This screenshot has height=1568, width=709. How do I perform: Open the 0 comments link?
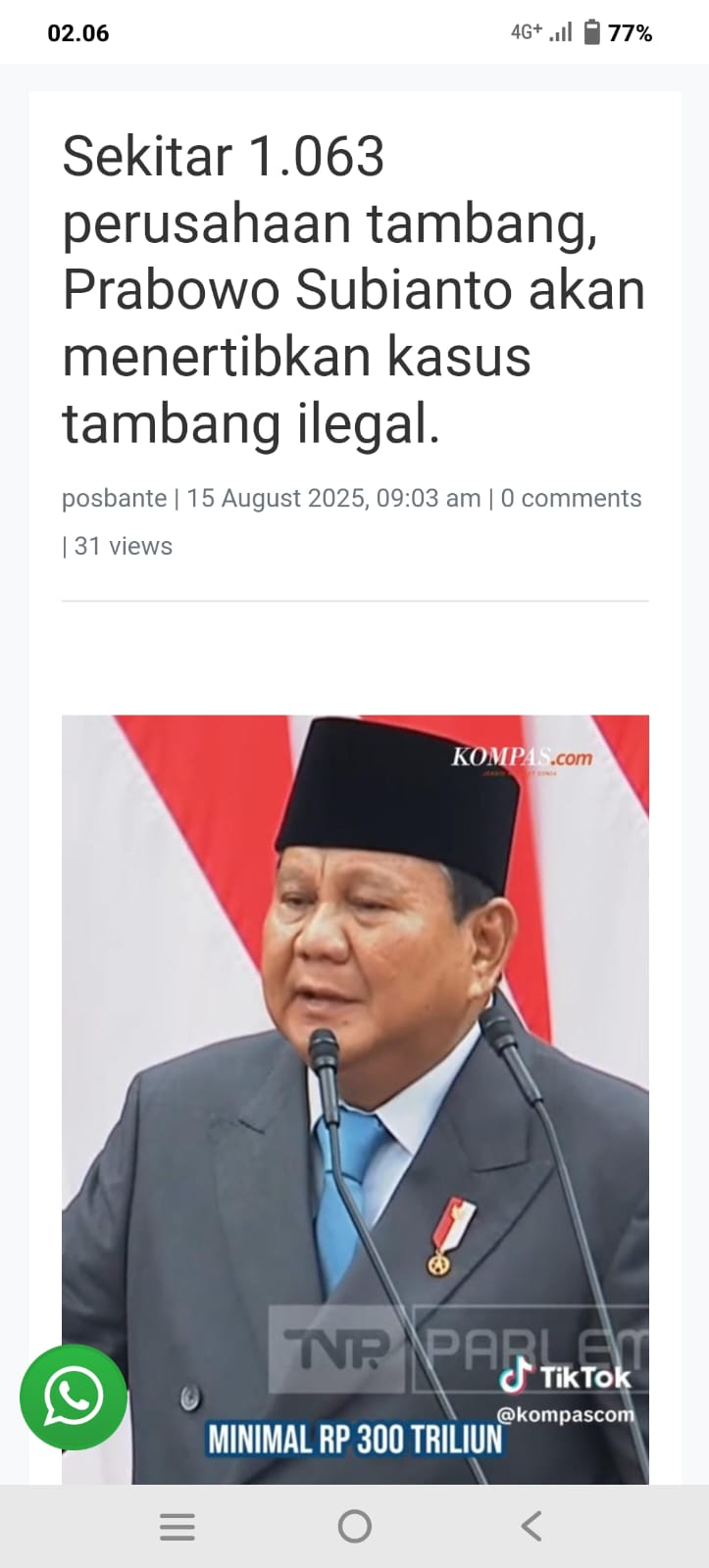click(x=571, y=498)
